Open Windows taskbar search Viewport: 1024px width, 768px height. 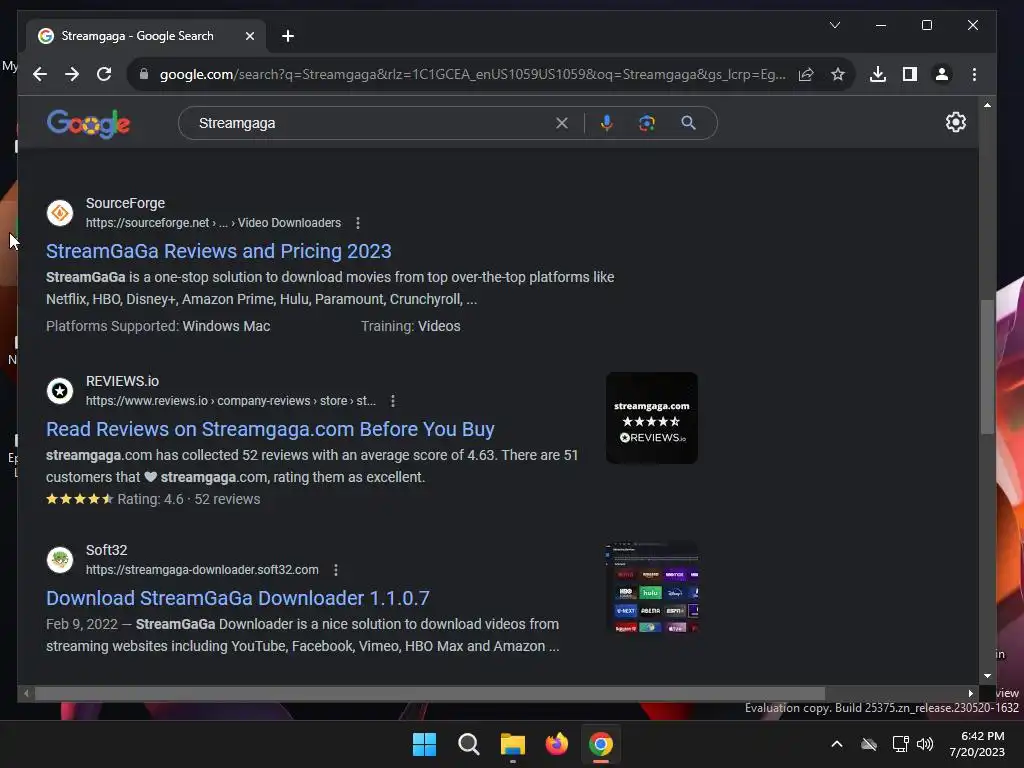468,744
